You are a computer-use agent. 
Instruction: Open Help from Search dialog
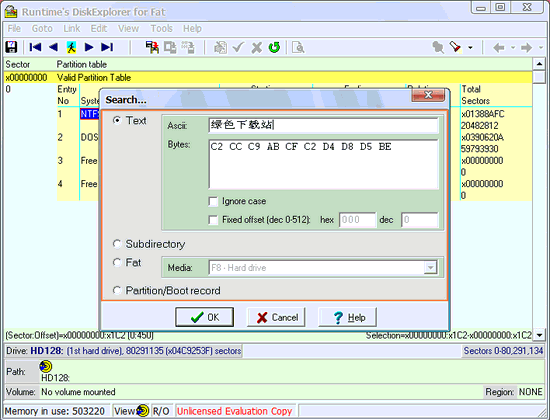[x=348, y=317]
